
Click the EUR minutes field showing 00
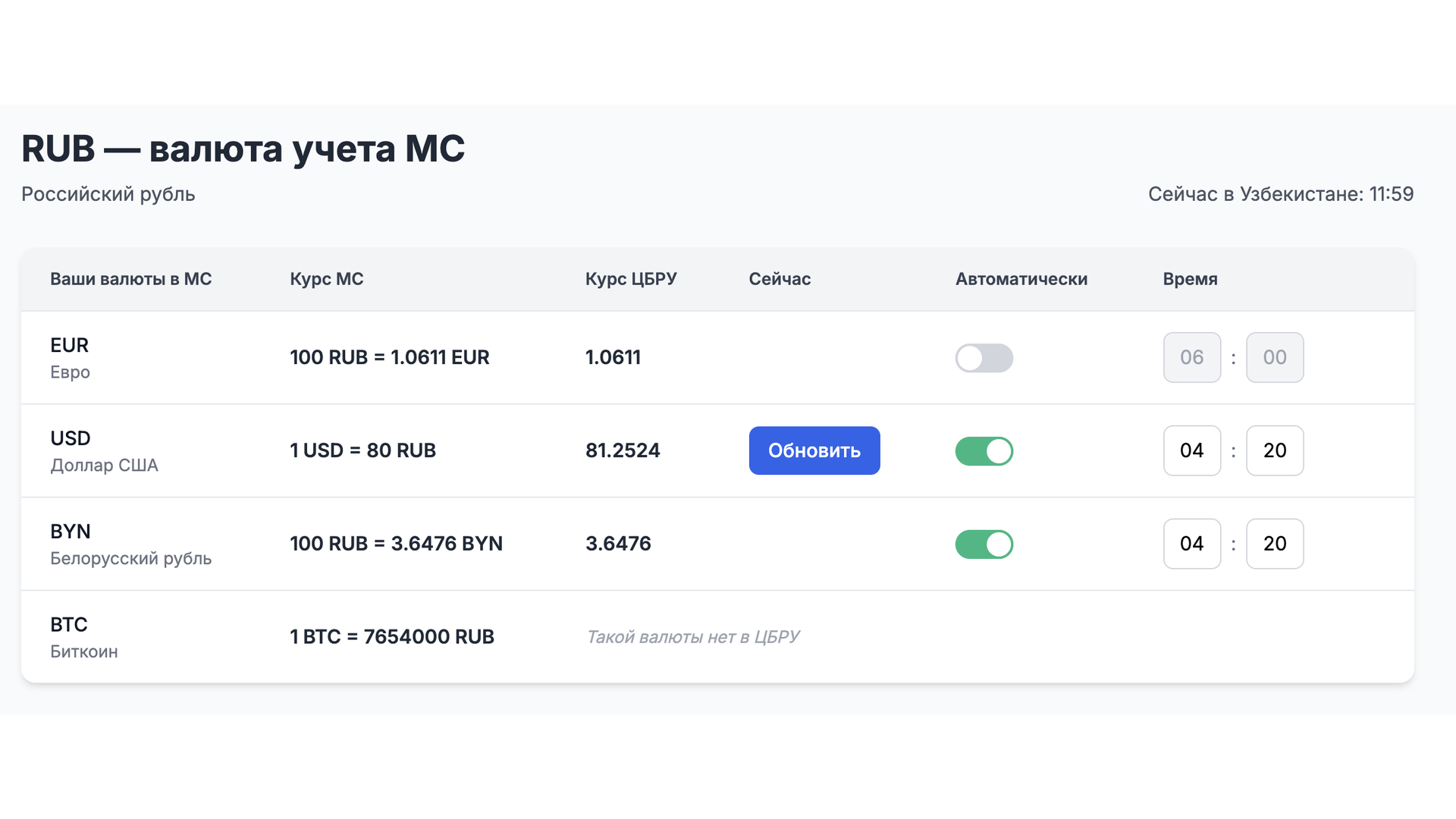tap(1274, 357)
